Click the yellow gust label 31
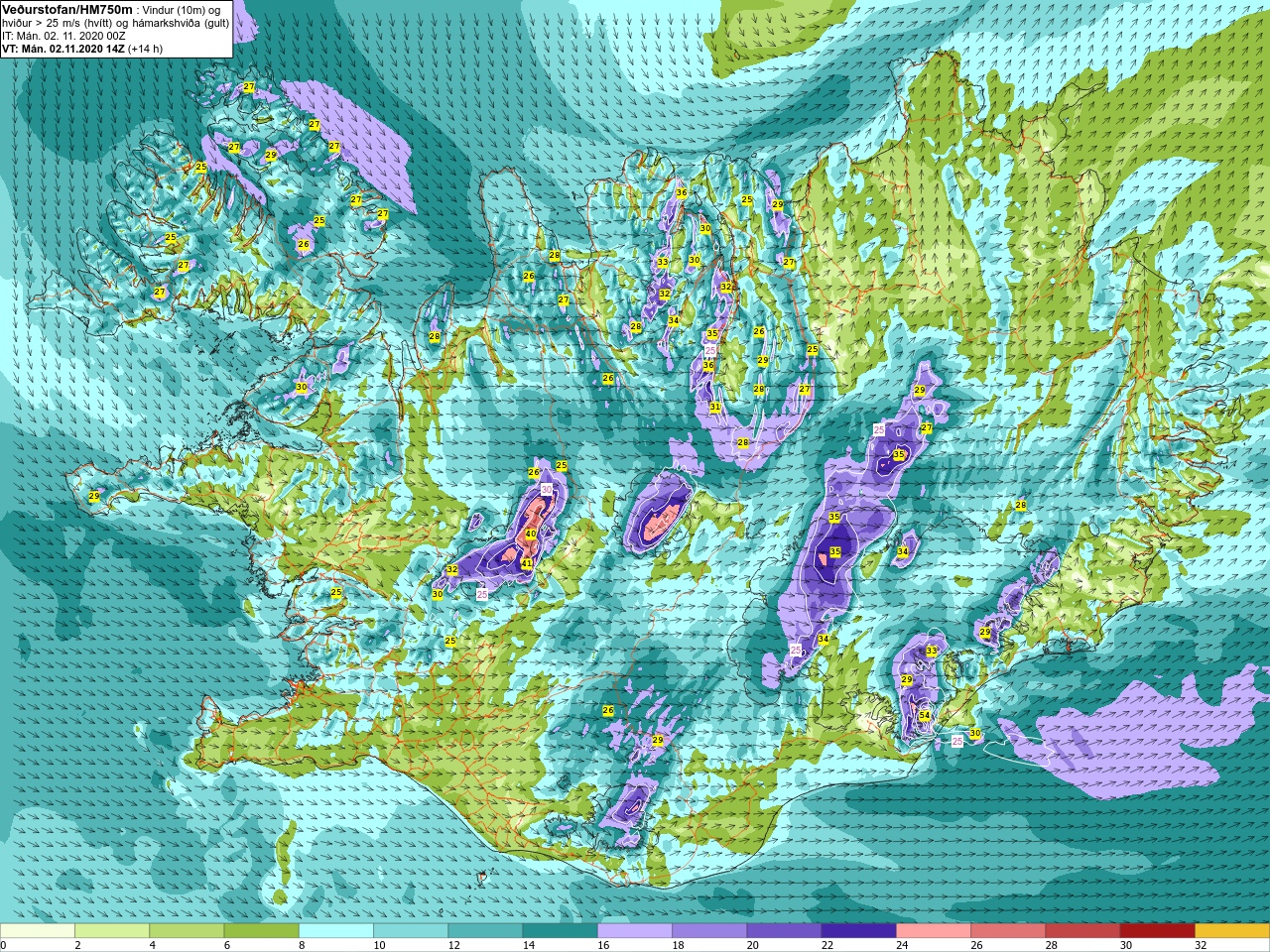The image size is (1270, 952). pyautogui.click(x=714, y=407)
